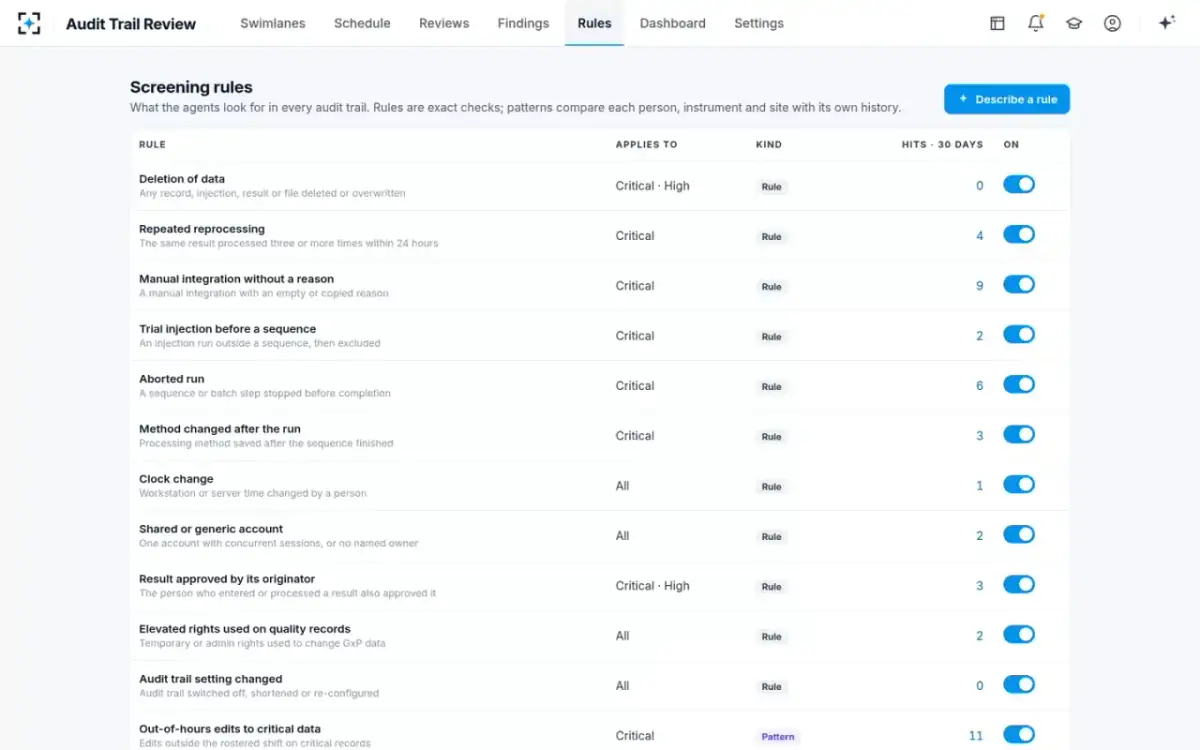Click the Audit Trail Review title
1200x750 pixels.
[131, 23]
